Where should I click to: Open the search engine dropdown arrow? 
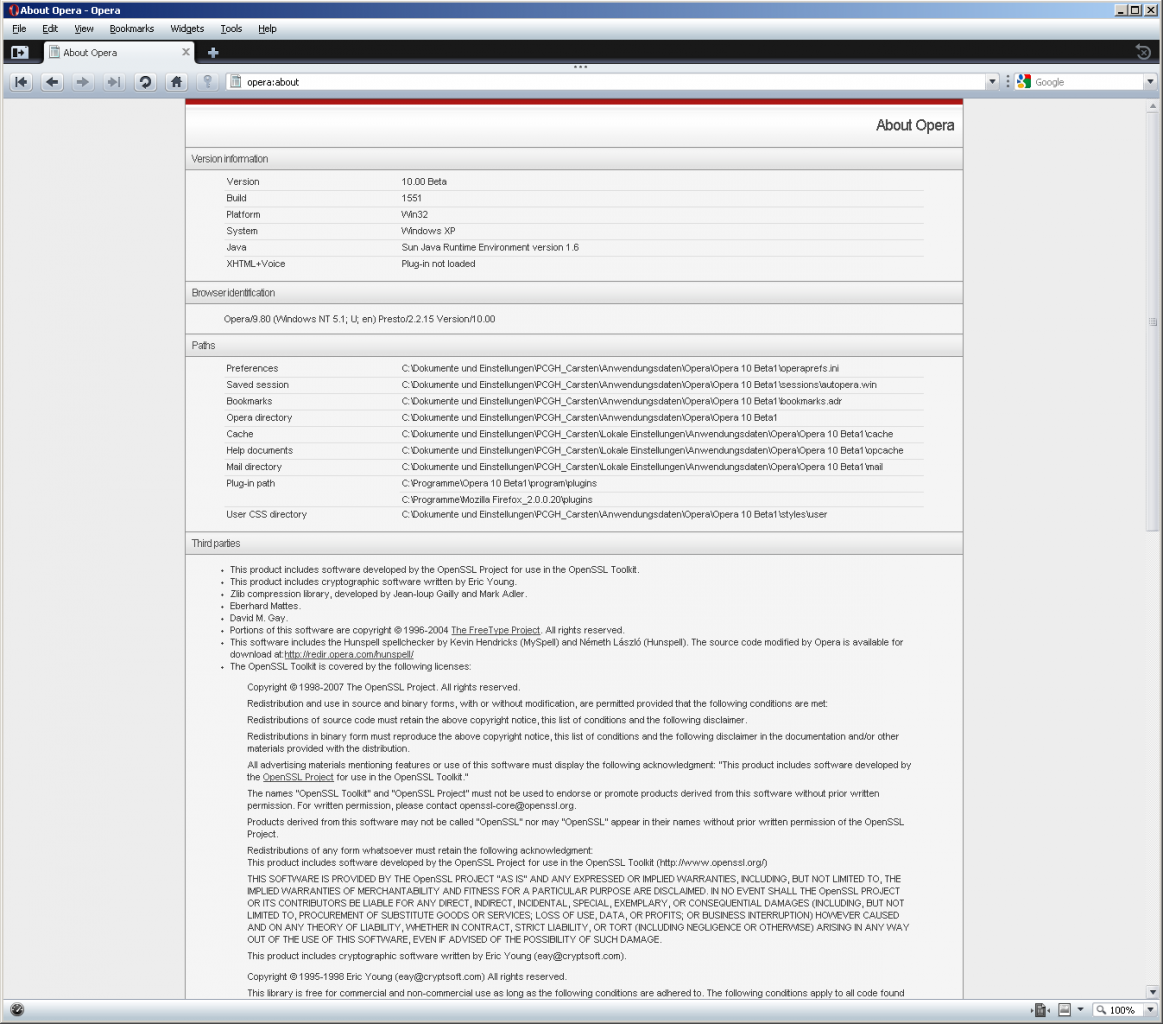point(1150,82)
